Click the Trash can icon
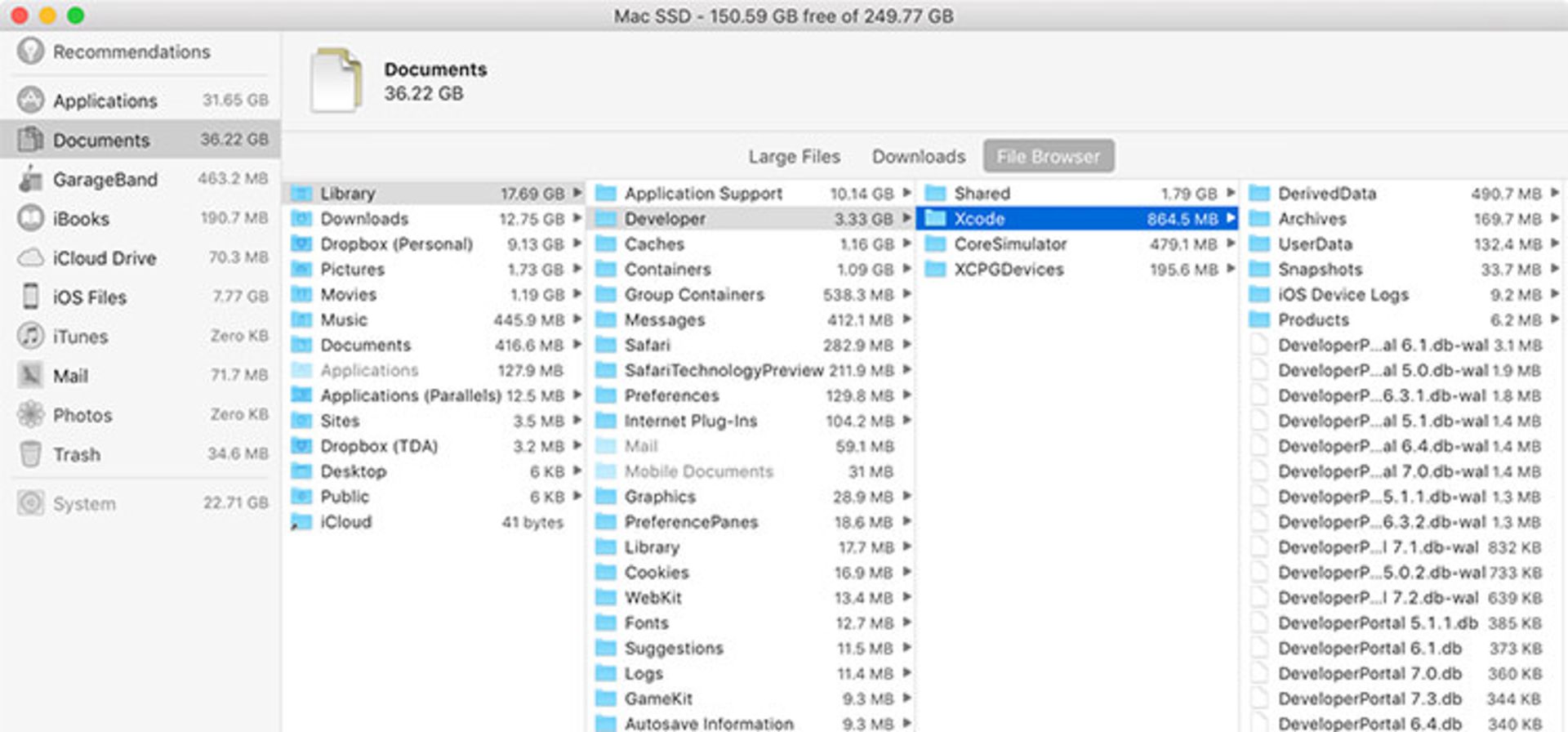Image resolution: width=1568 pixels, height=732 pixels. 30,453
